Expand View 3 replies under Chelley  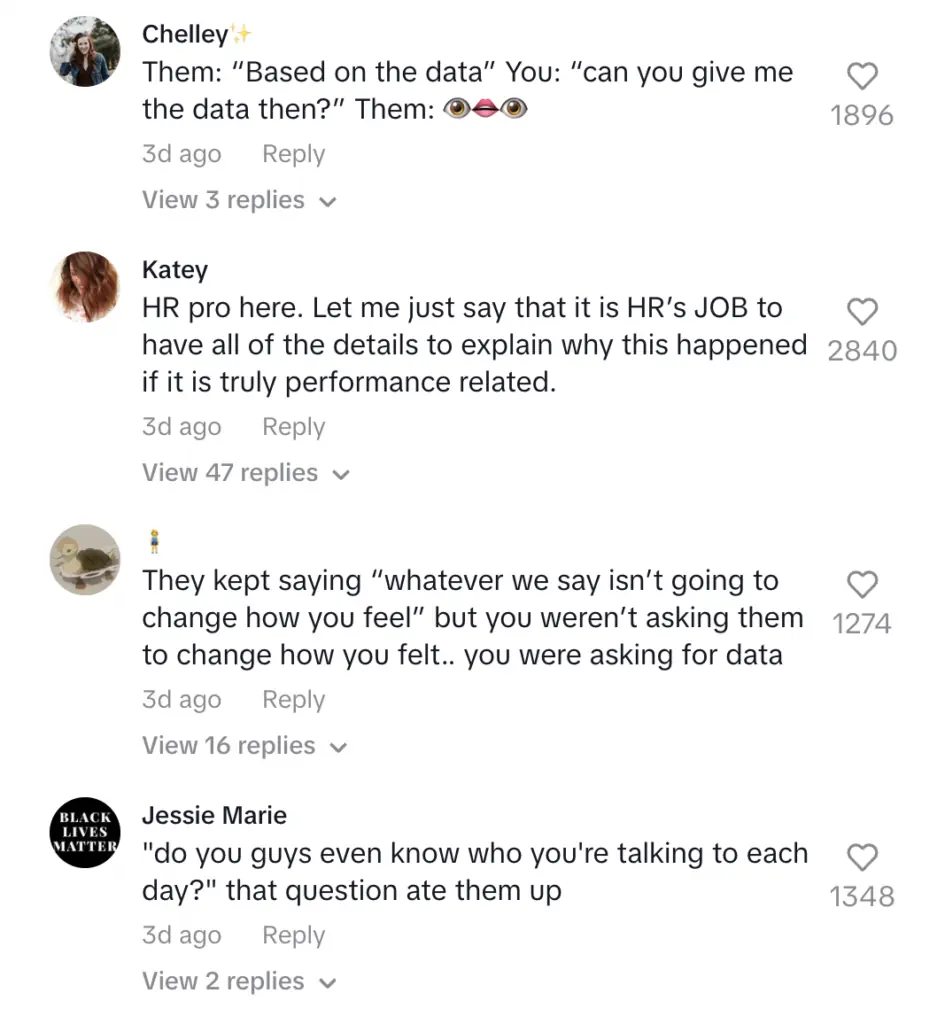click(239, 201)
